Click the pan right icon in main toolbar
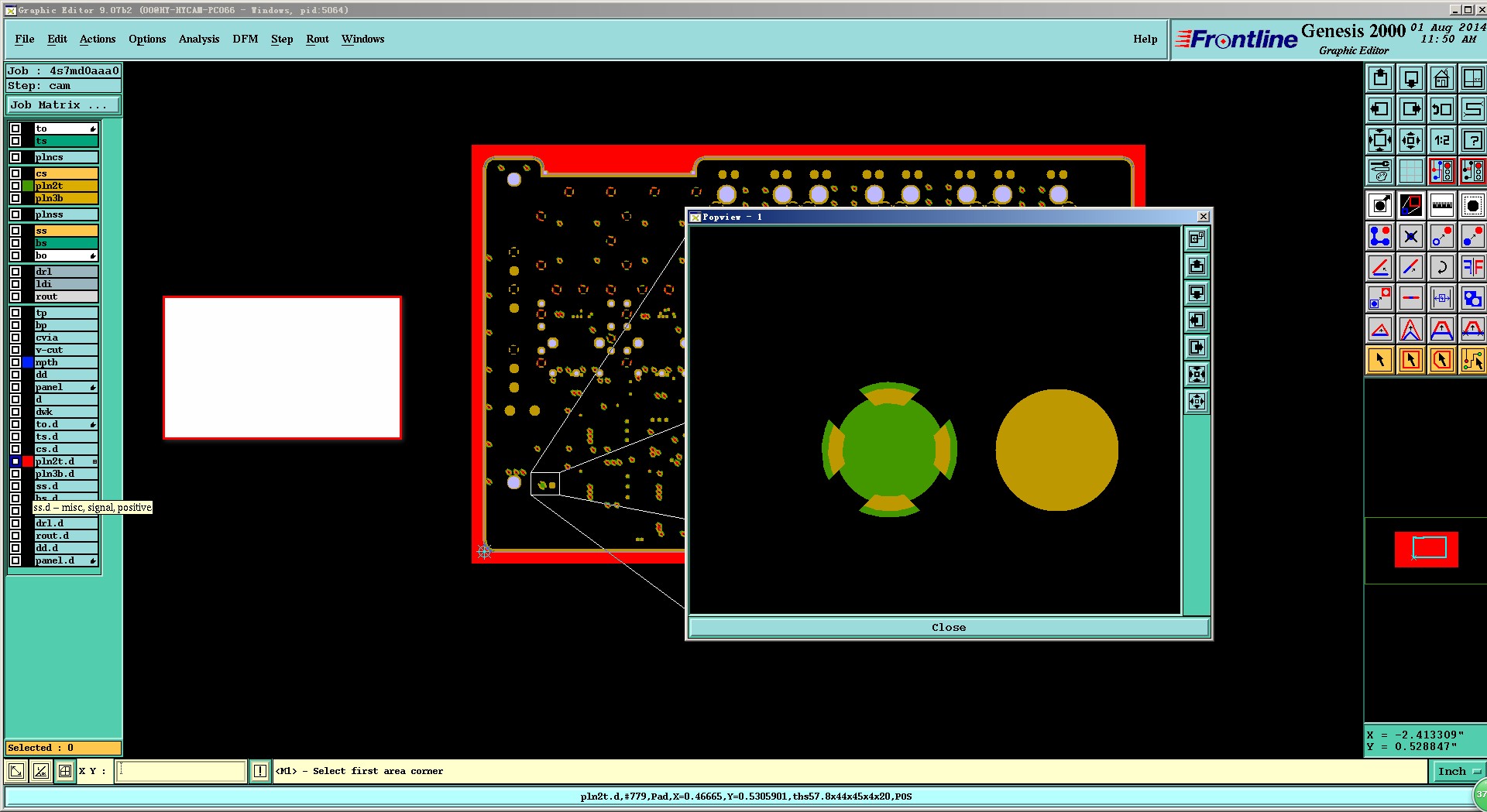Viewport: 1487px width, 812px height. point(1411,109)
